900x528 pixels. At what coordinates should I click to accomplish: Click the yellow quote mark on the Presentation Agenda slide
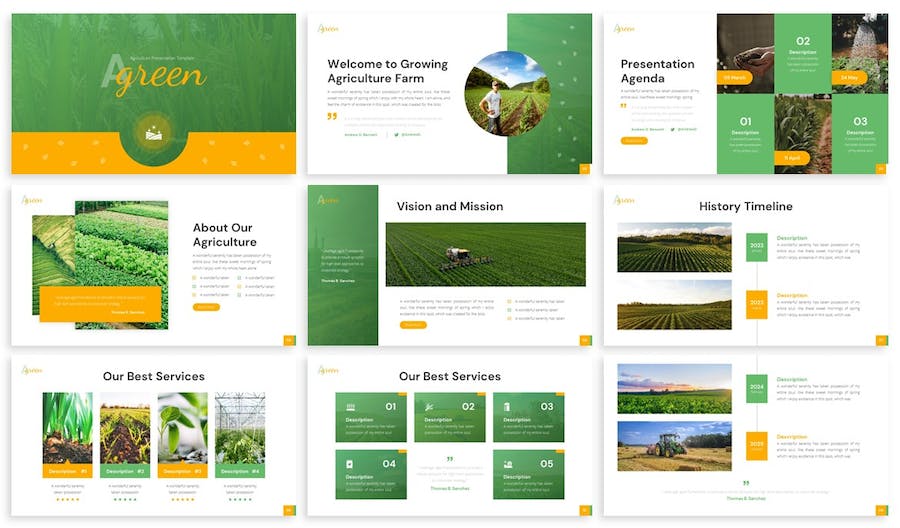(x=623, y=106)
